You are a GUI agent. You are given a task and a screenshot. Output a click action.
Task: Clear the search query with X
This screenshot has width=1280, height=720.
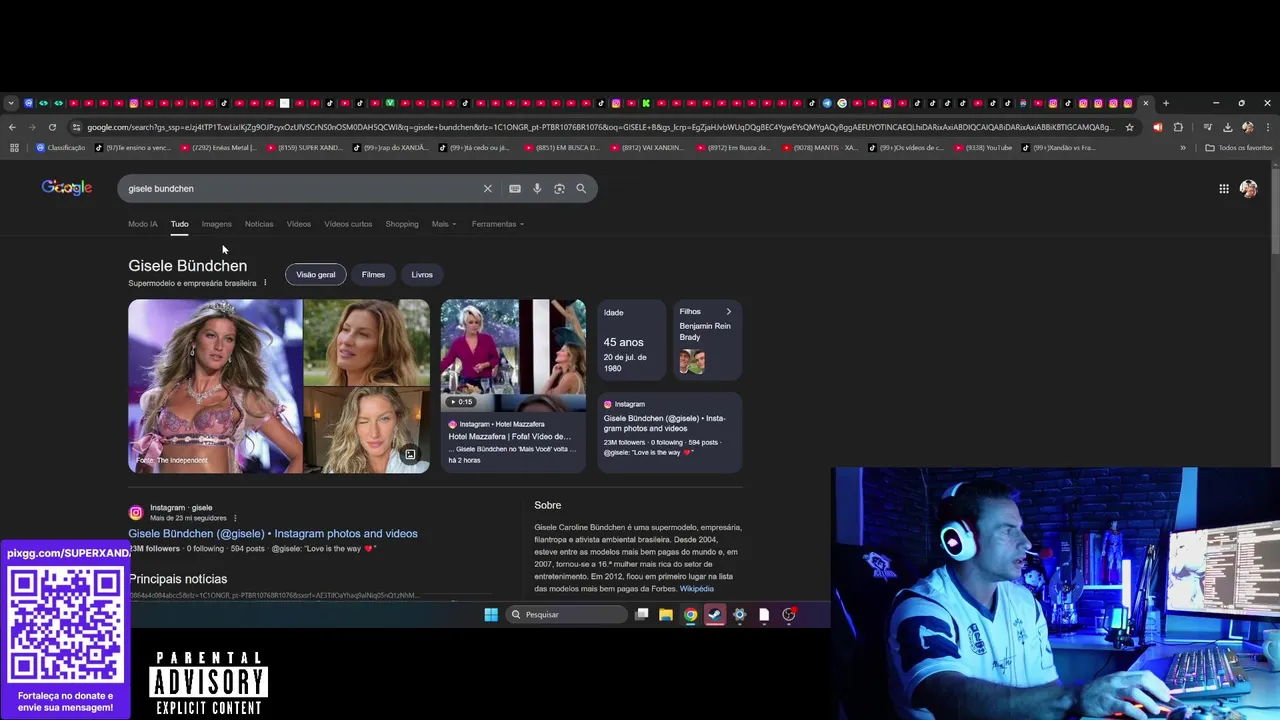pos(488,189)
